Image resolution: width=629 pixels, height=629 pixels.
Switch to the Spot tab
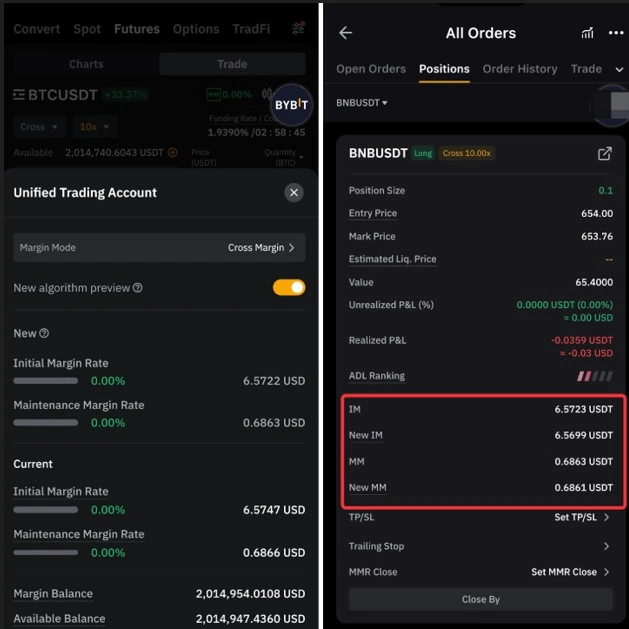(x=87, y=29)
